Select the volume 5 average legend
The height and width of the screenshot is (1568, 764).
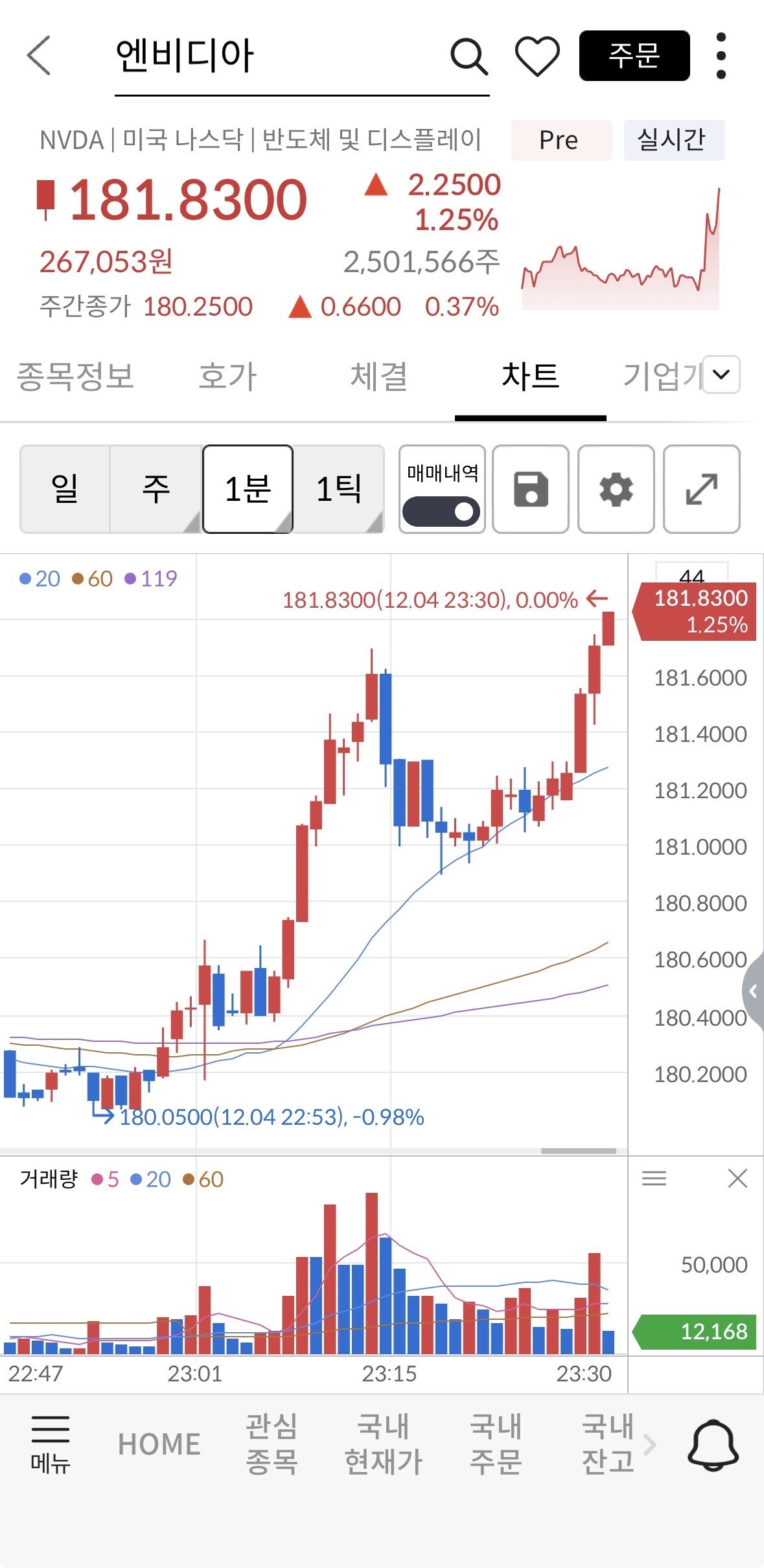click(x=106, y=1179)
